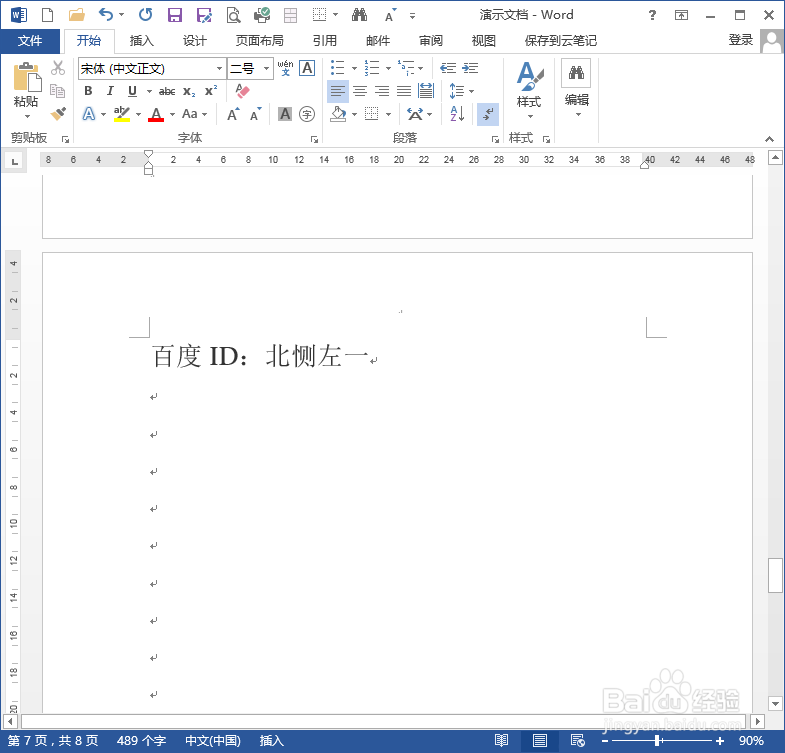Grow font size with larger A
785x753 pixels.
coord(233,114)
